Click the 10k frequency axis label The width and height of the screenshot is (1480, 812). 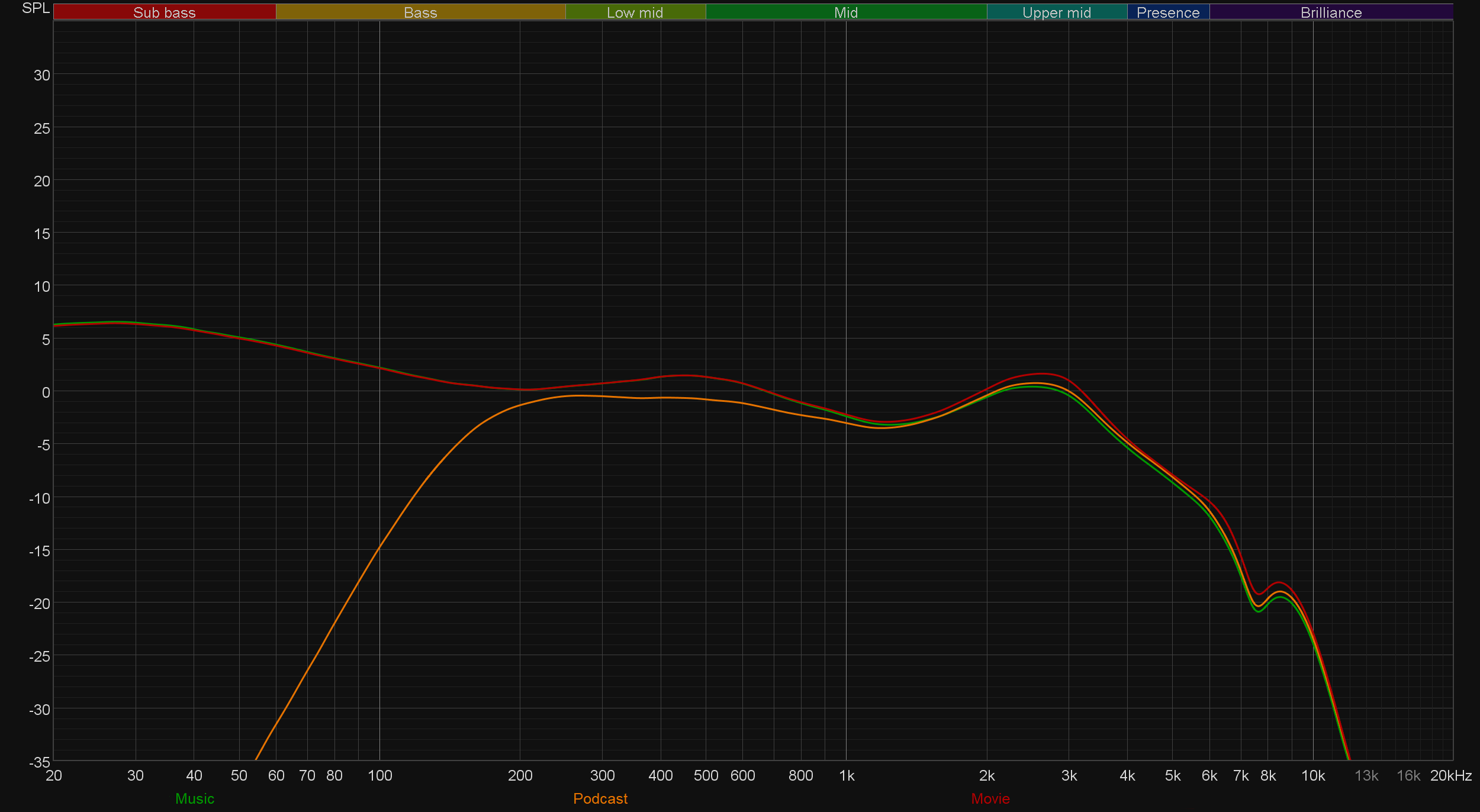point(1313,775)
